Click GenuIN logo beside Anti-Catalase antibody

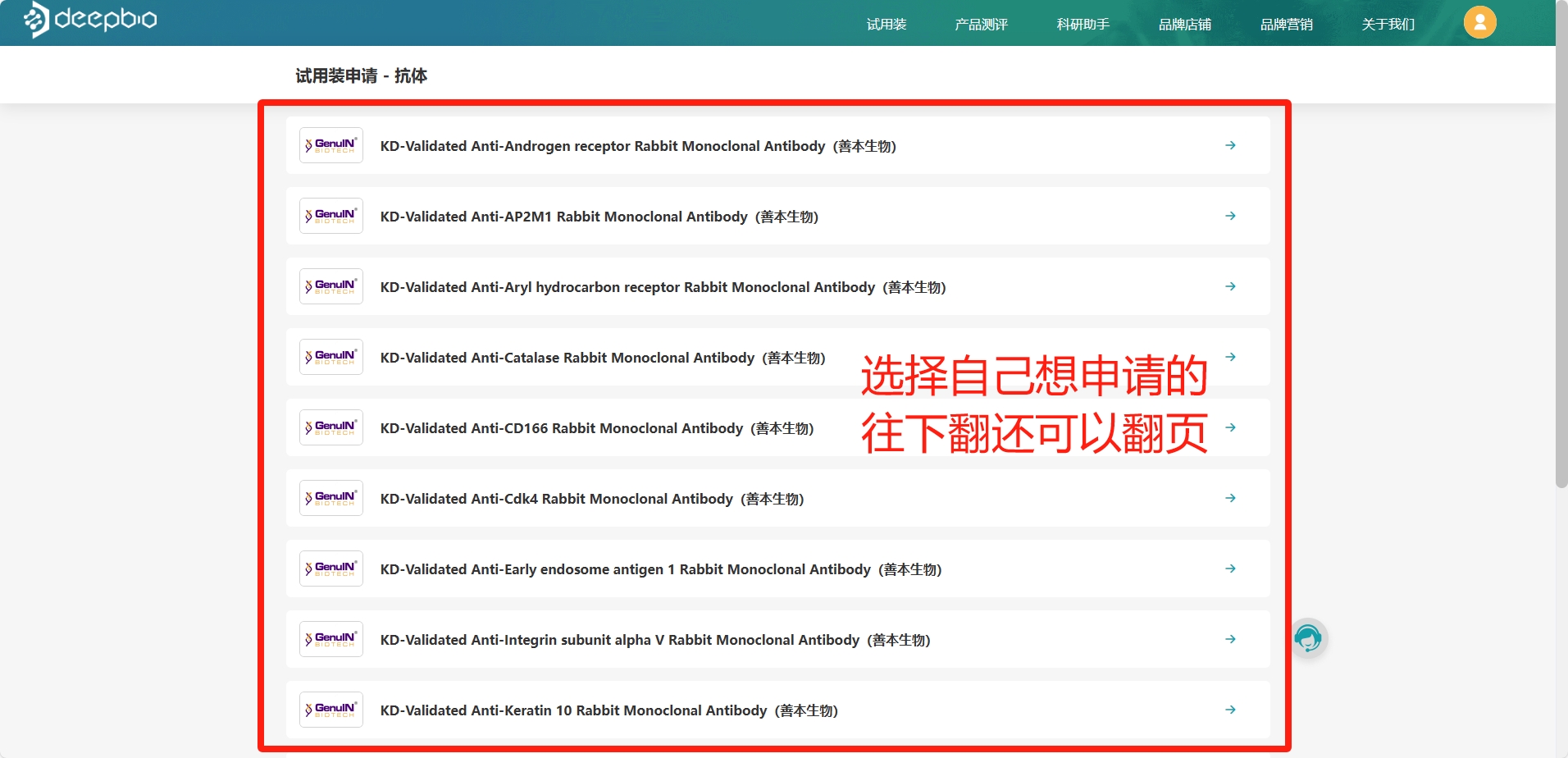click(x=331, y=357)
